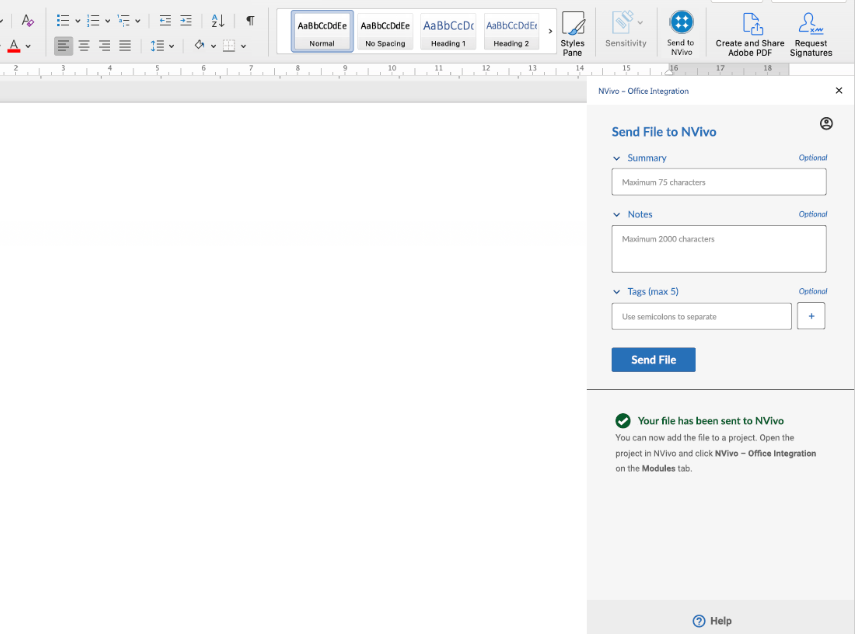
Task: Increase the paragraph indent
Action: [x=186, y=20]
